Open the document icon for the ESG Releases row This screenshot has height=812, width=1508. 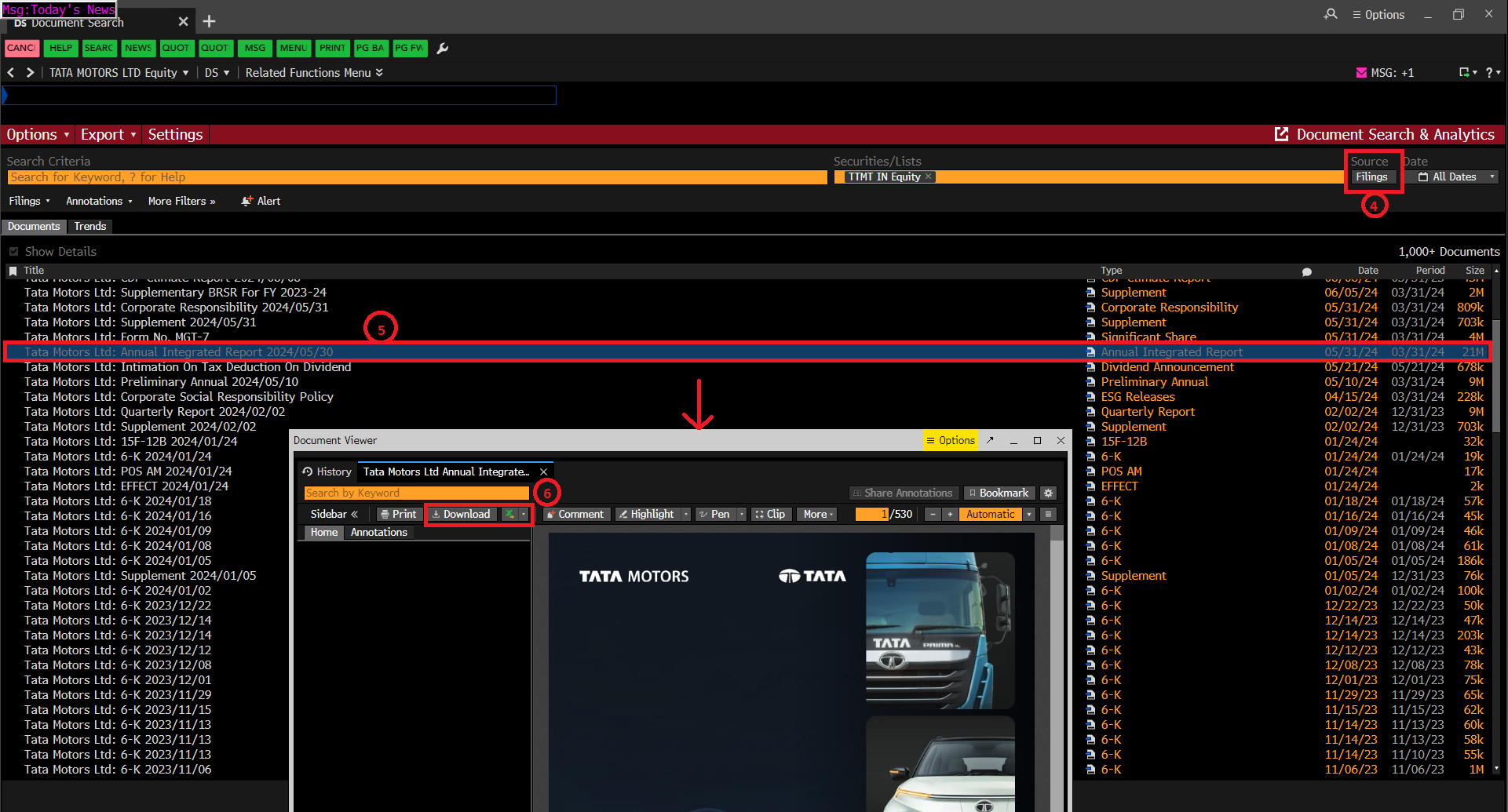click(x=1091, y=397)
